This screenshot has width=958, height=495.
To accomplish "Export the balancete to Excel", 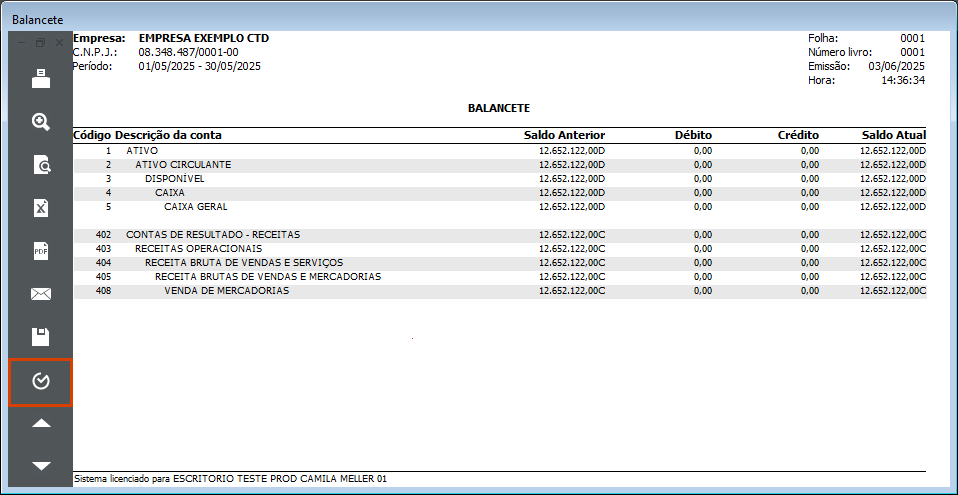I will 41,208.
